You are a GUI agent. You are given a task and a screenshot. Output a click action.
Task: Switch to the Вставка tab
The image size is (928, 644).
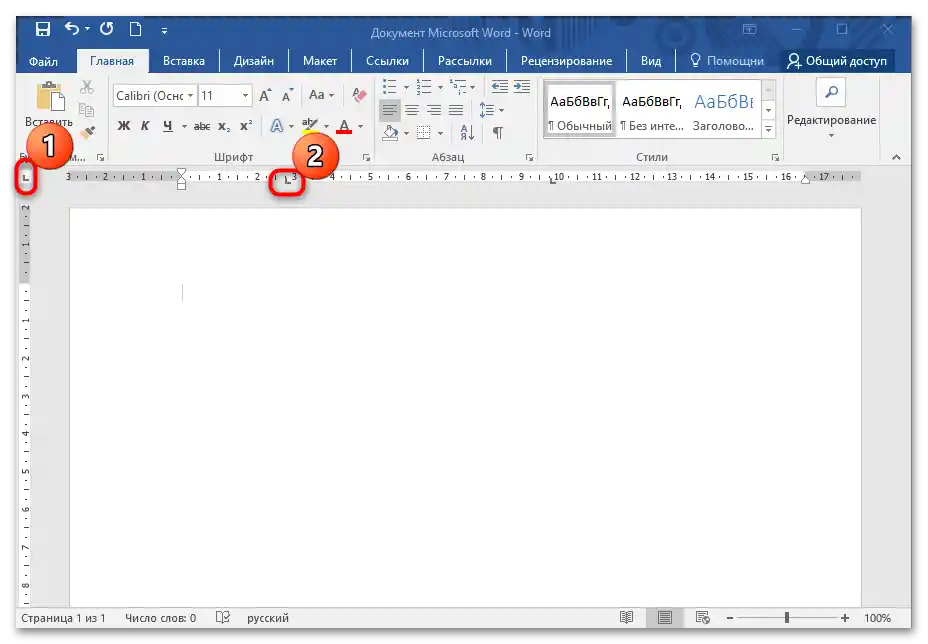tap(184, 61)
